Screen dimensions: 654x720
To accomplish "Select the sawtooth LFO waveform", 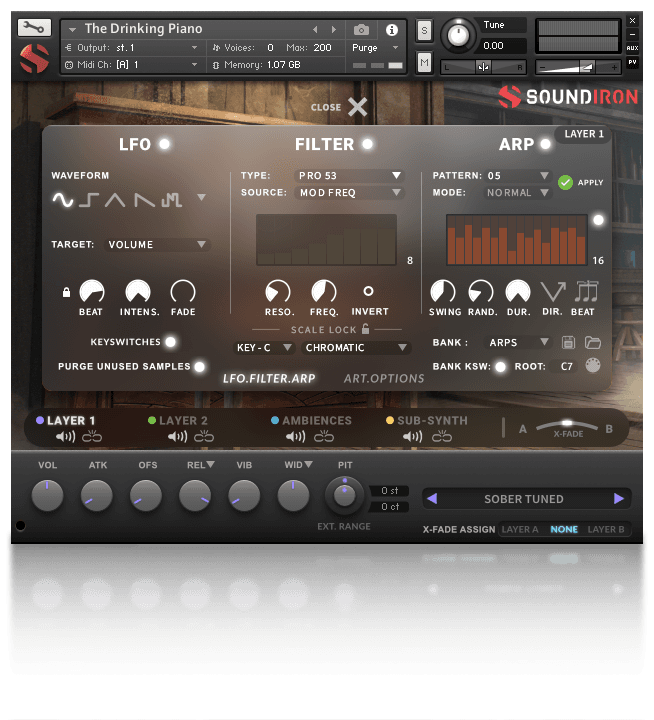I will point(144,199).
